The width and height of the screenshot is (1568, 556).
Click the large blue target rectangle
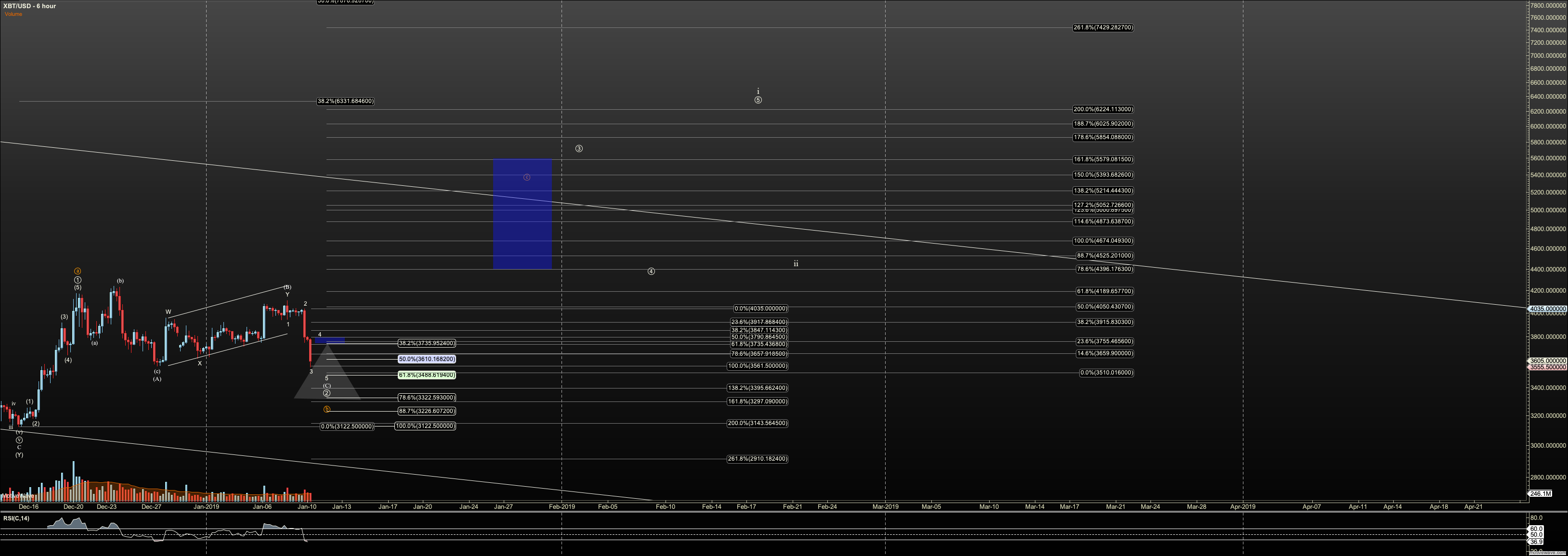[522, 214]
